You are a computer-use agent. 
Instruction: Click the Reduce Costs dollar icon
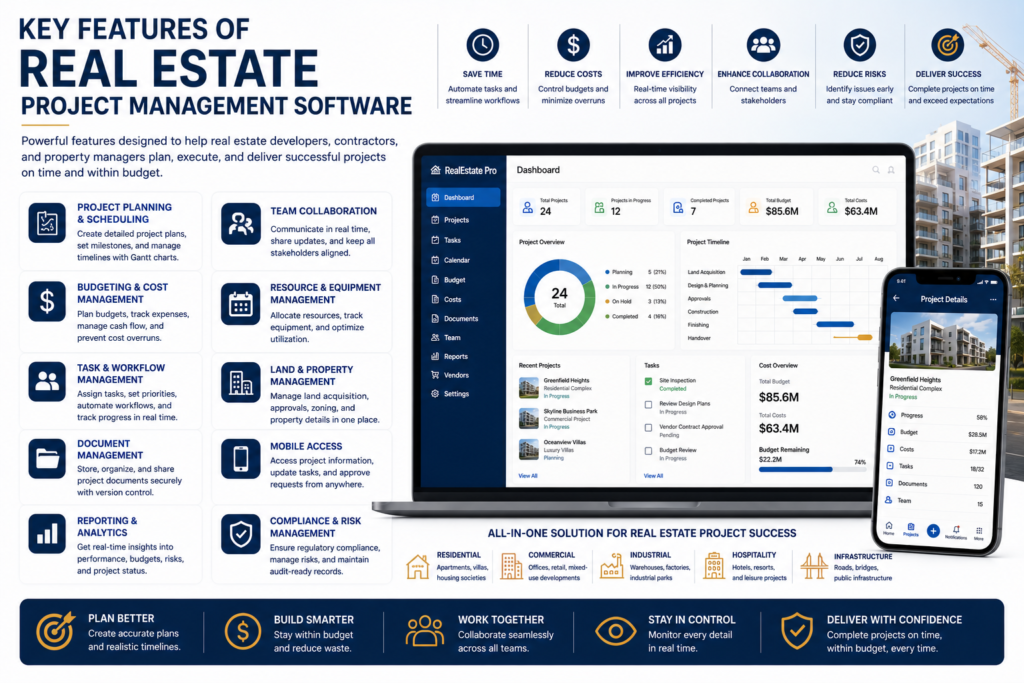[x=573, y=45]
